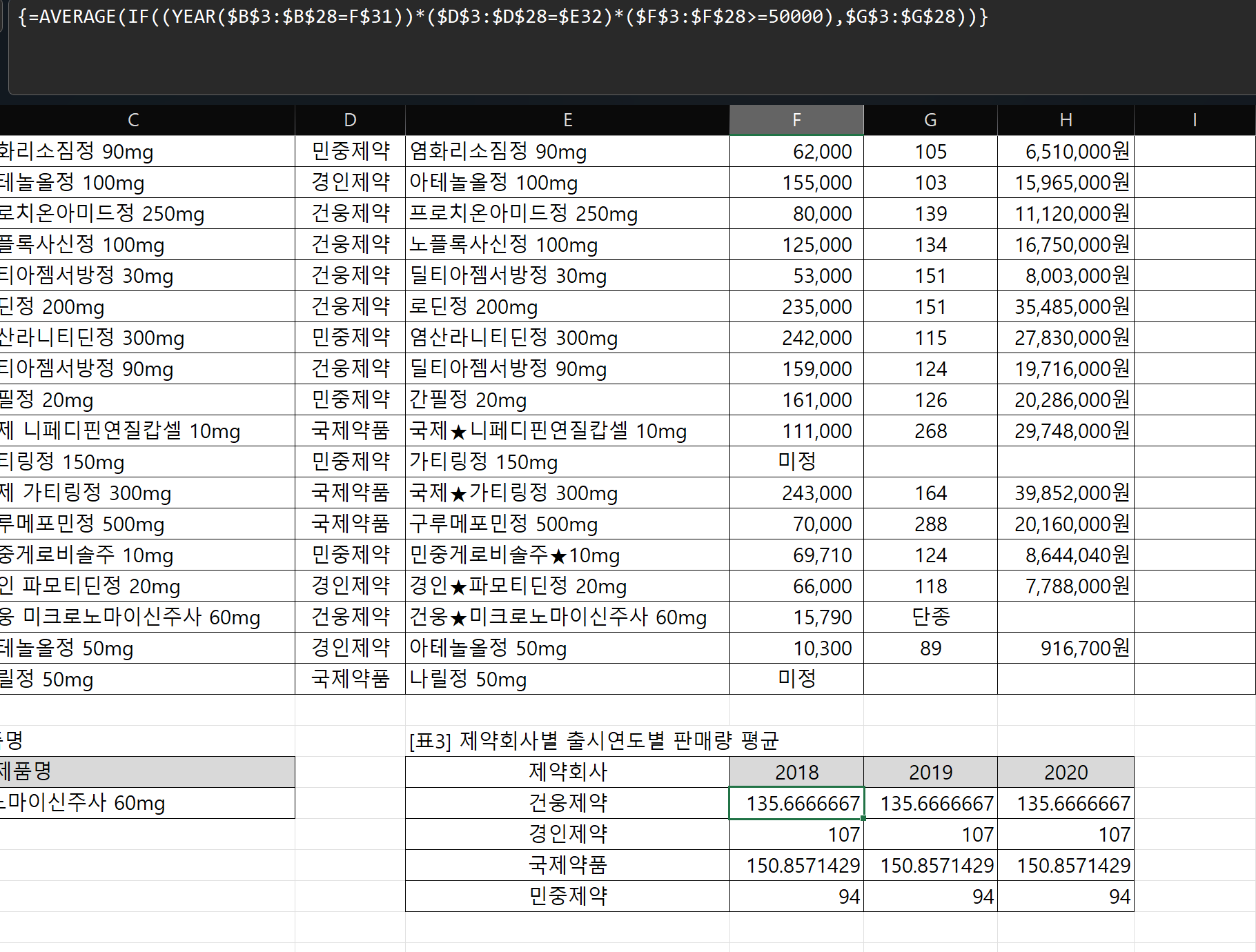Viewport: 1256px width, 952px height.
Task: Click the 150.8571429 cell under 2020
Action: (x=1066, y=865)
